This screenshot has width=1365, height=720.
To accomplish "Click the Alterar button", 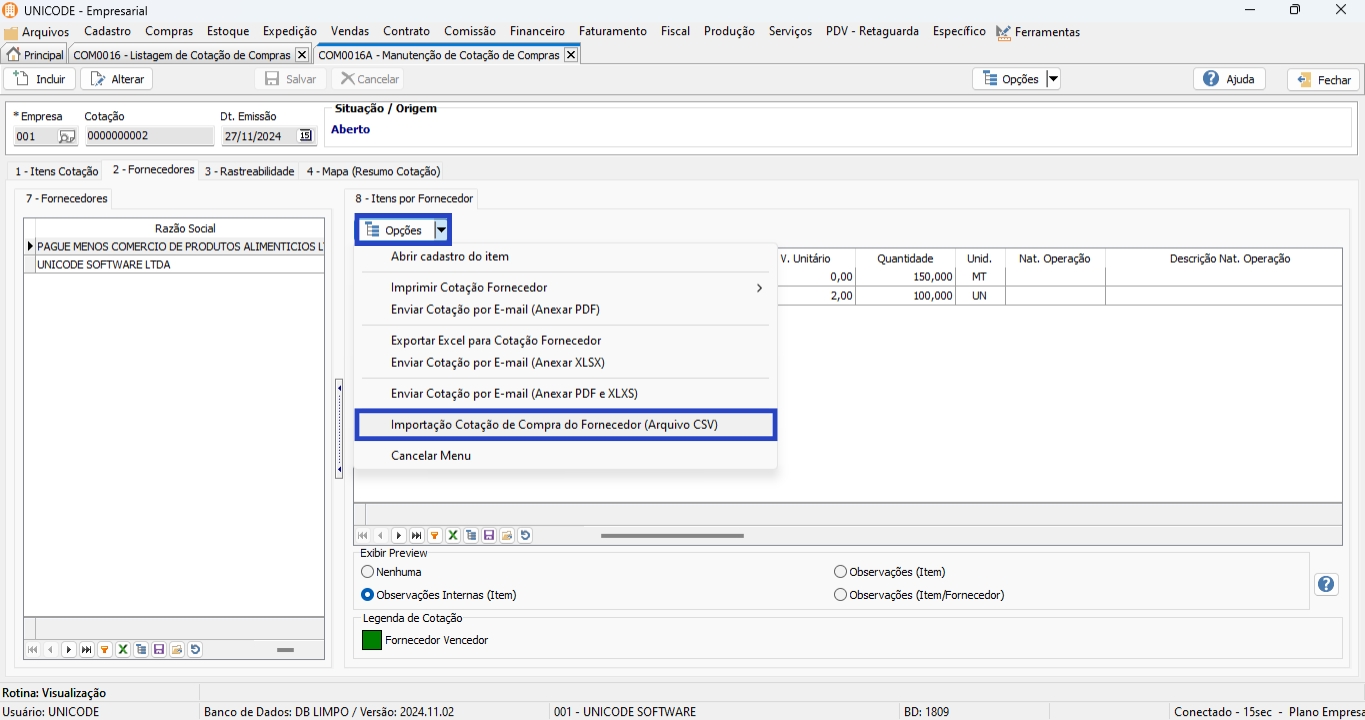I will point(117,79).
